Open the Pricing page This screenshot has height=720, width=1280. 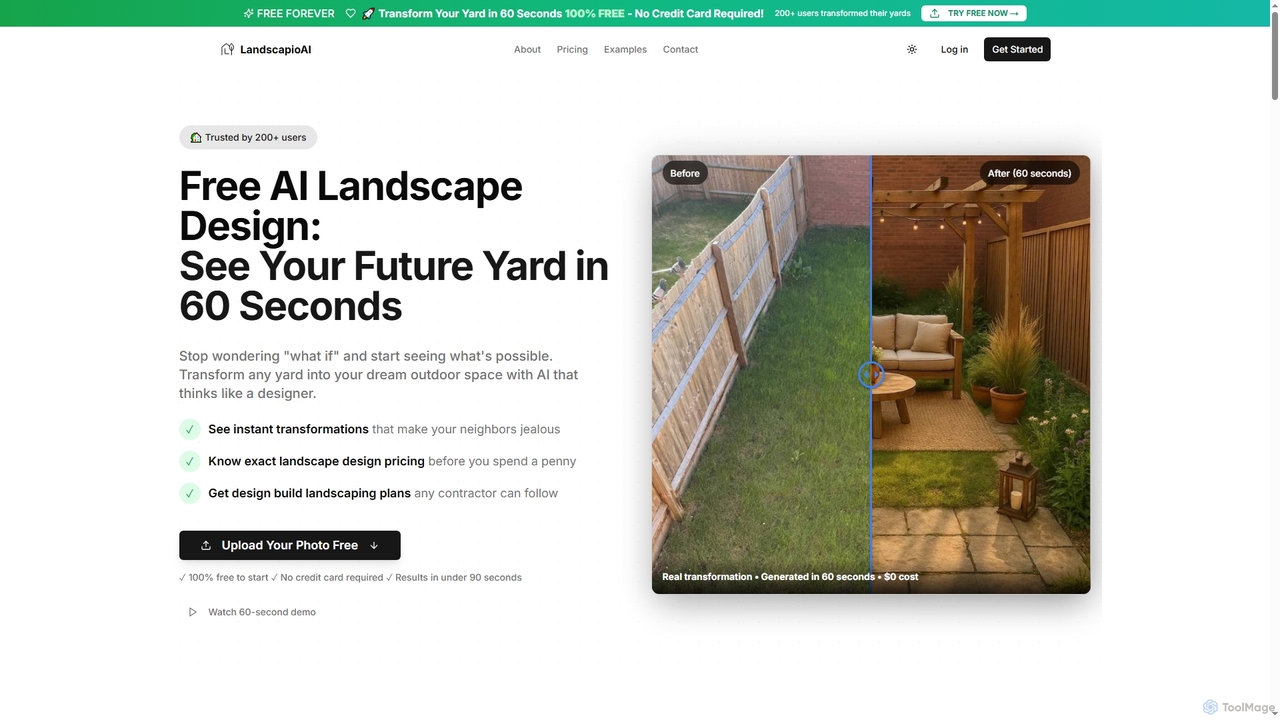(x=572, y=49)
